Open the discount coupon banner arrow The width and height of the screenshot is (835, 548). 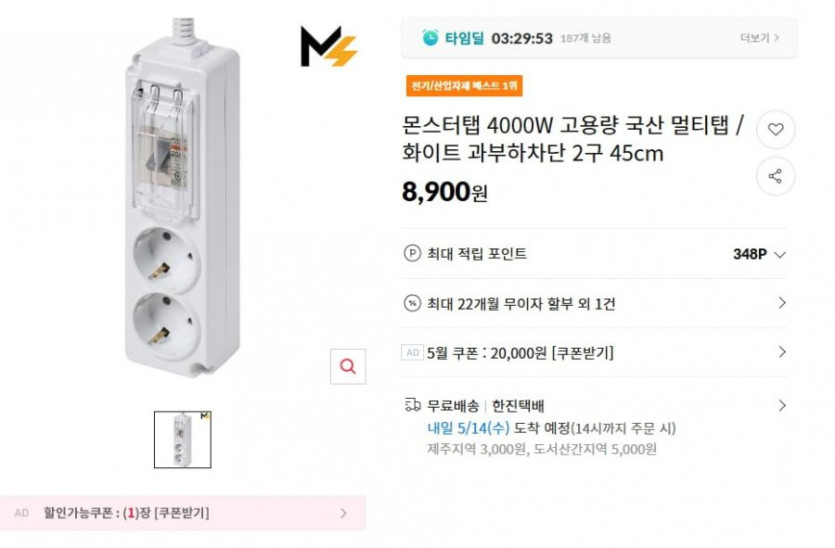(x=343, y=513)
